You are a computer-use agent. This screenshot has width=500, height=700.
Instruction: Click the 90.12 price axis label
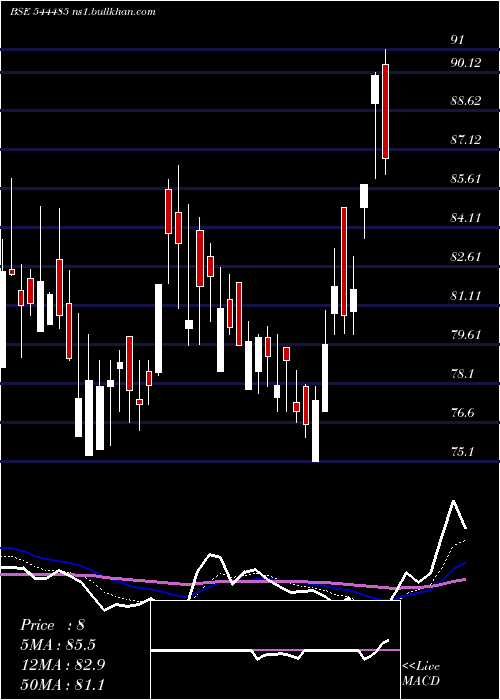click(x=466, y=63)
